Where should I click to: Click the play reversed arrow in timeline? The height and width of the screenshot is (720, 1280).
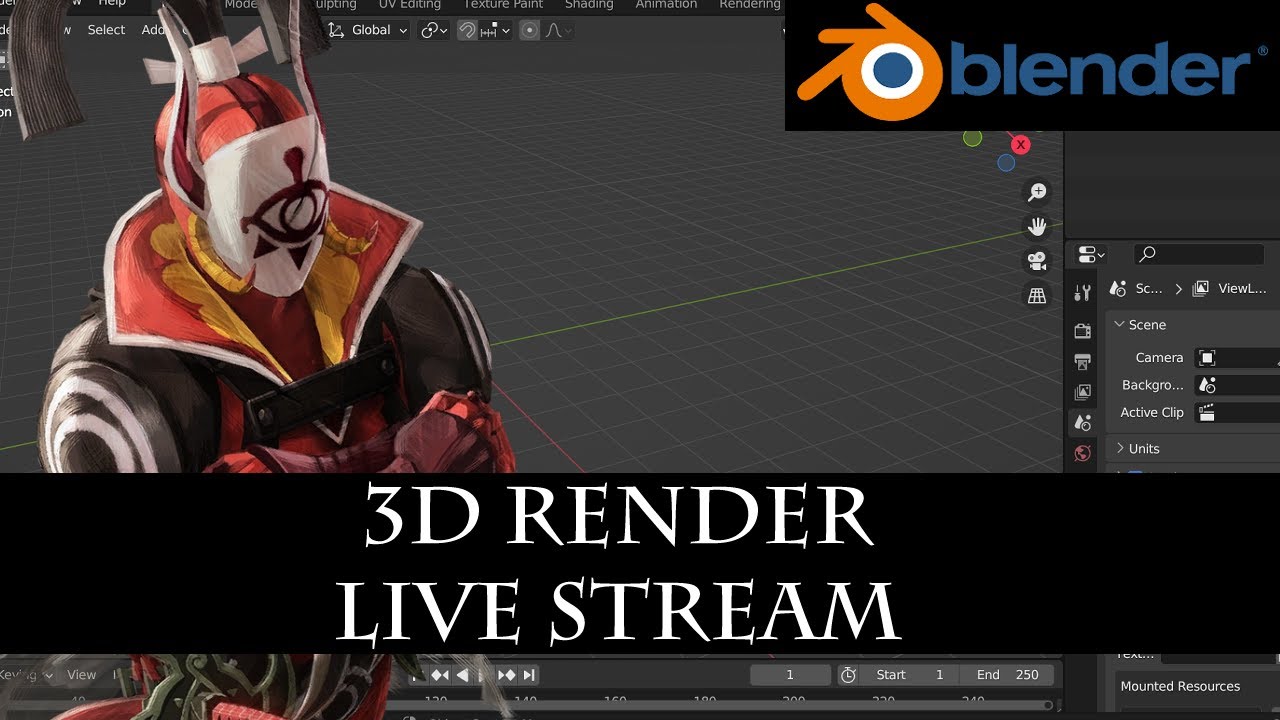(x=463, y=675)
